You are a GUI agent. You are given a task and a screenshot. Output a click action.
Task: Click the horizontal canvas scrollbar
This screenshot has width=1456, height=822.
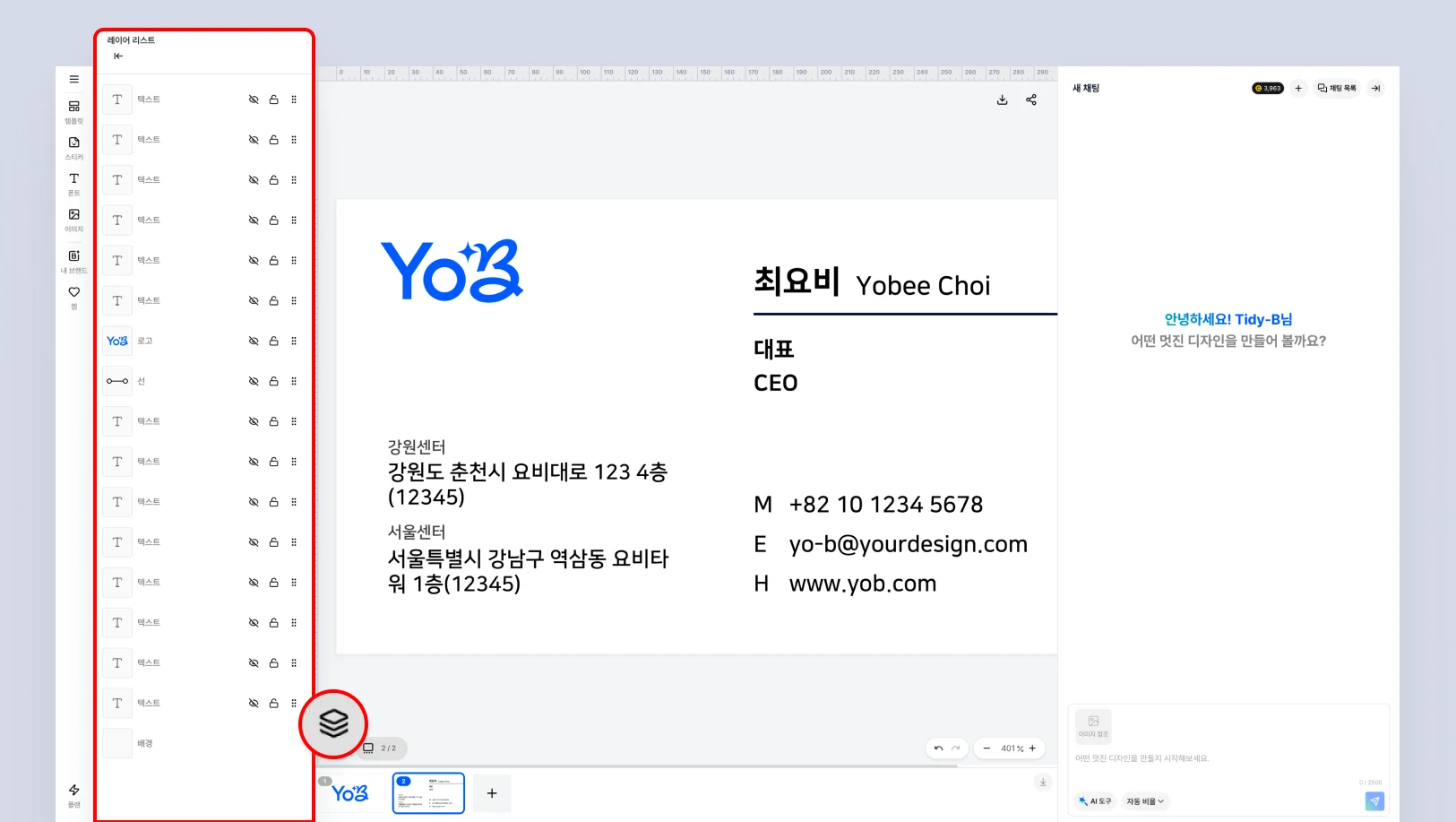(638, 766)
